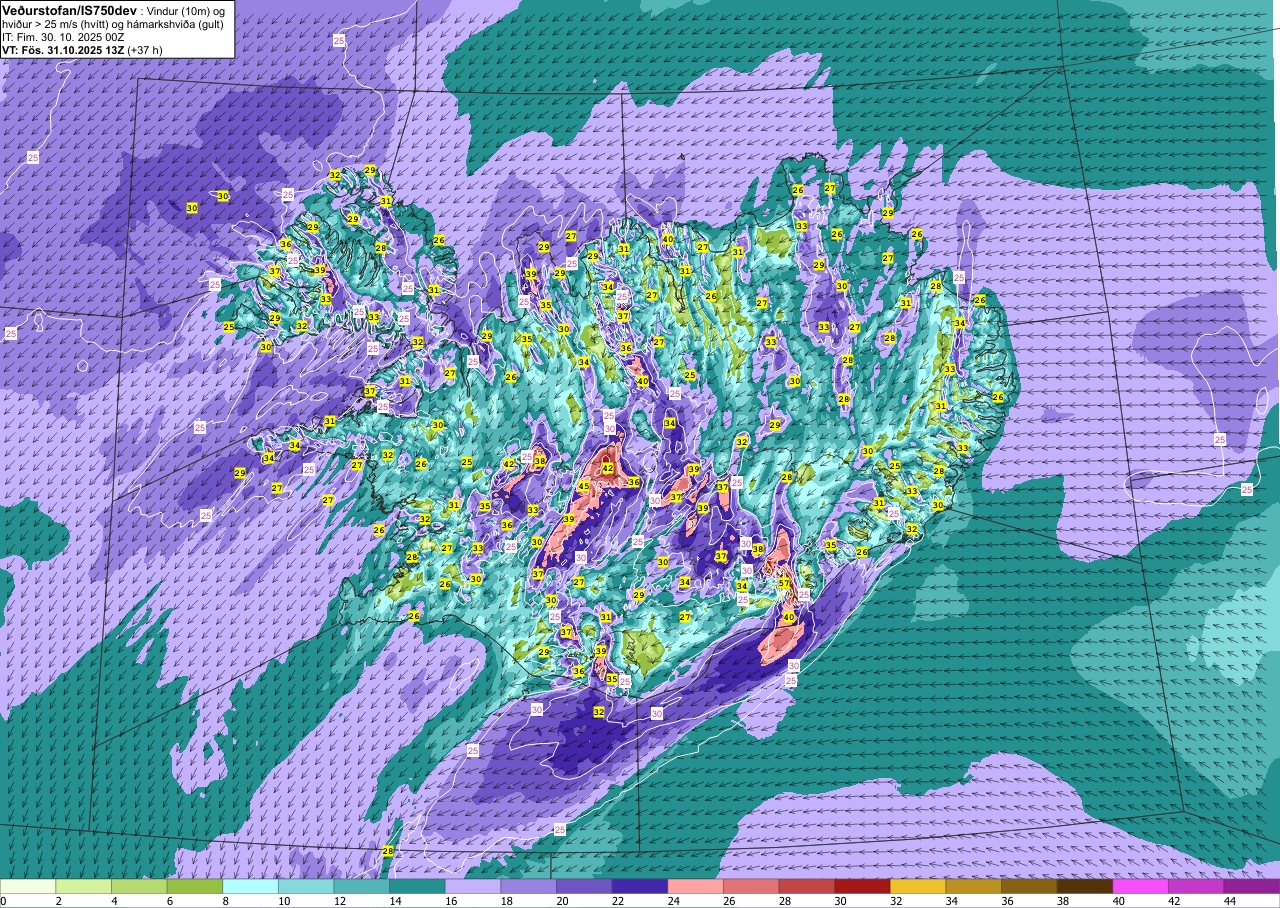This screenshot has height=908, width=1280.
Task: Click legend tick label 16
Action: pos(450,901)
